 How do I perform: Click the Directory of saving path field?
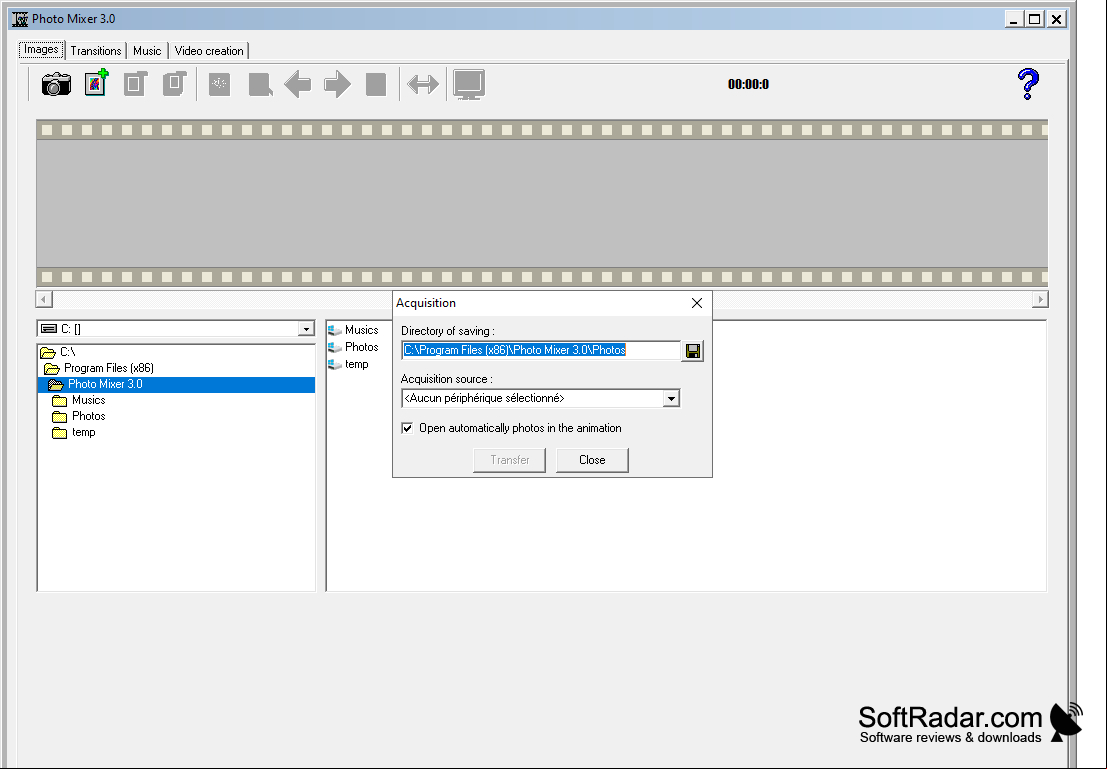click(x=541, y=350)
